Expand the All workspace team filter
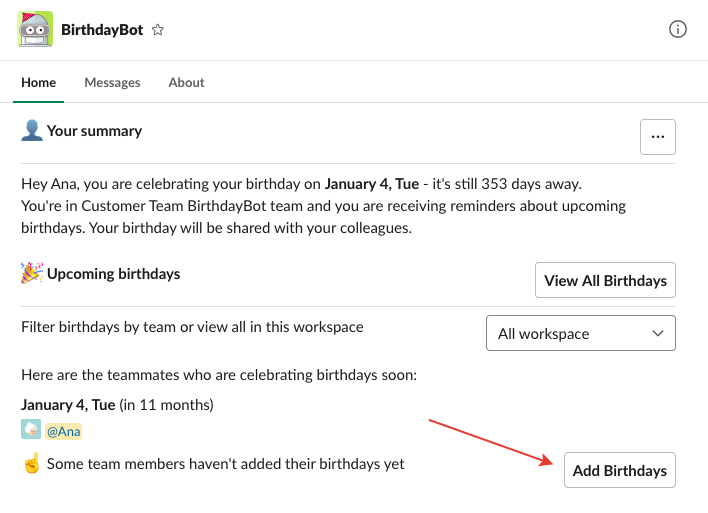 click(580, 333)
